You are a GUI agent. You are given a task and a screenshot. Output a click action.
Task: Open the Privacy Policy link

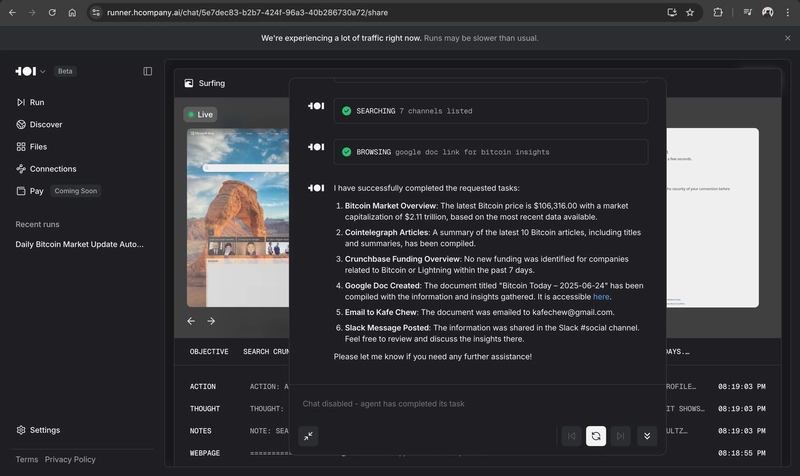click(70, 459)
